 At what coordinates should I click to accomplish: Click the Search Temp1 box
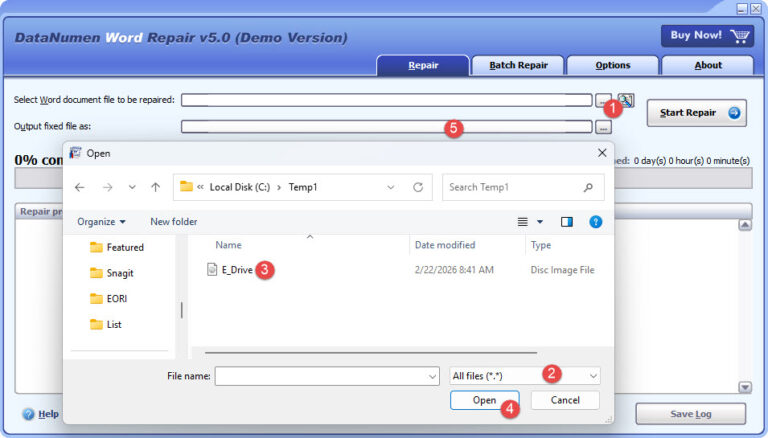[523, 187]
